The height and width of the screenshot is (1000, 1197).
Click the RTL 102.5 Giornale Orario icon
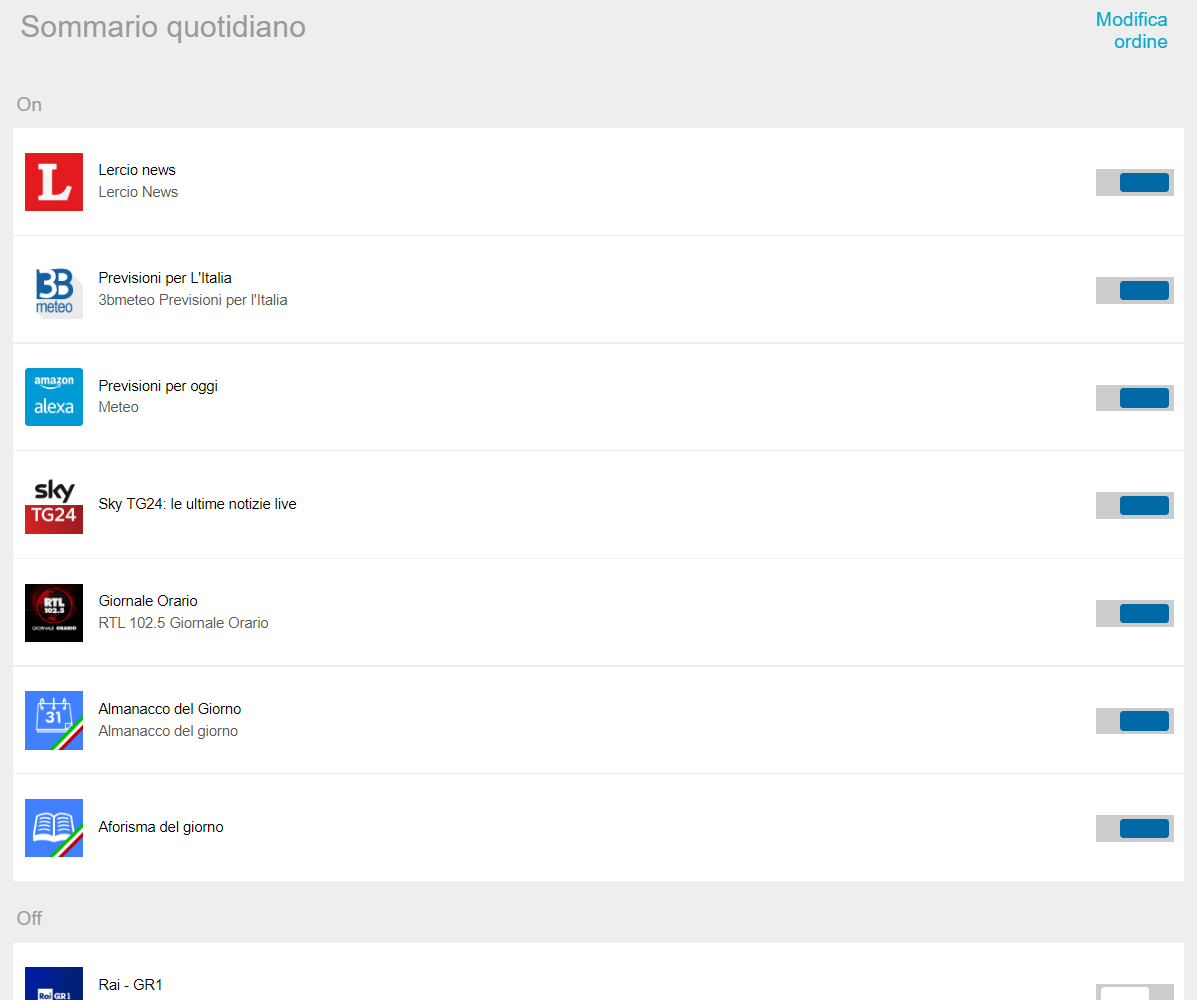[x=54, y=613]
